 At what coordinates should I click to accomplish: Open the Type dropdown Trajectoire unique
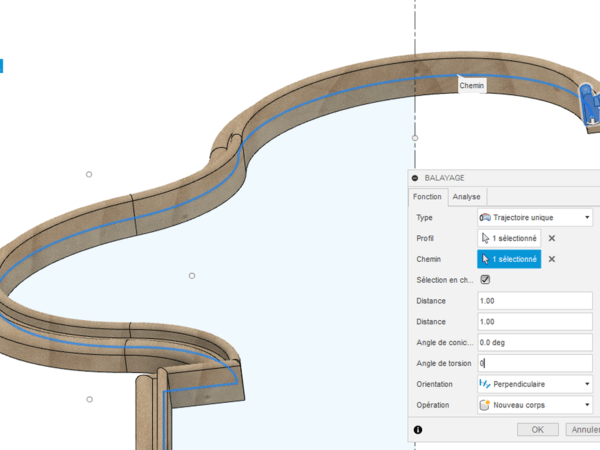[535, 217]
